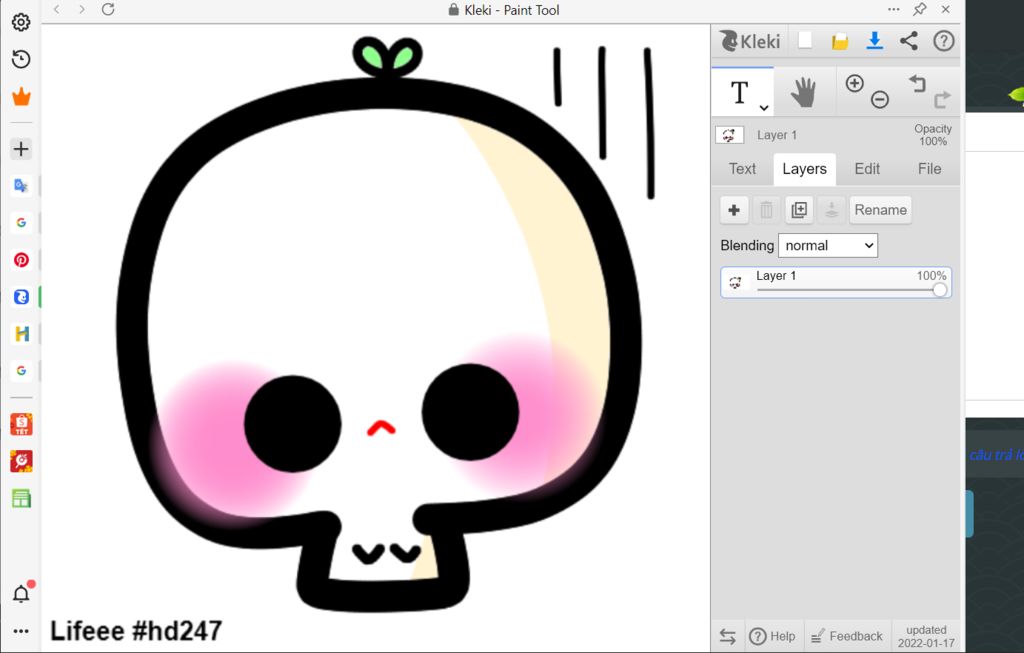The height and width of the screenshot is (653, 1024).
Task: Click the Opacity 100% readout
Action: [x=933, y=135]
